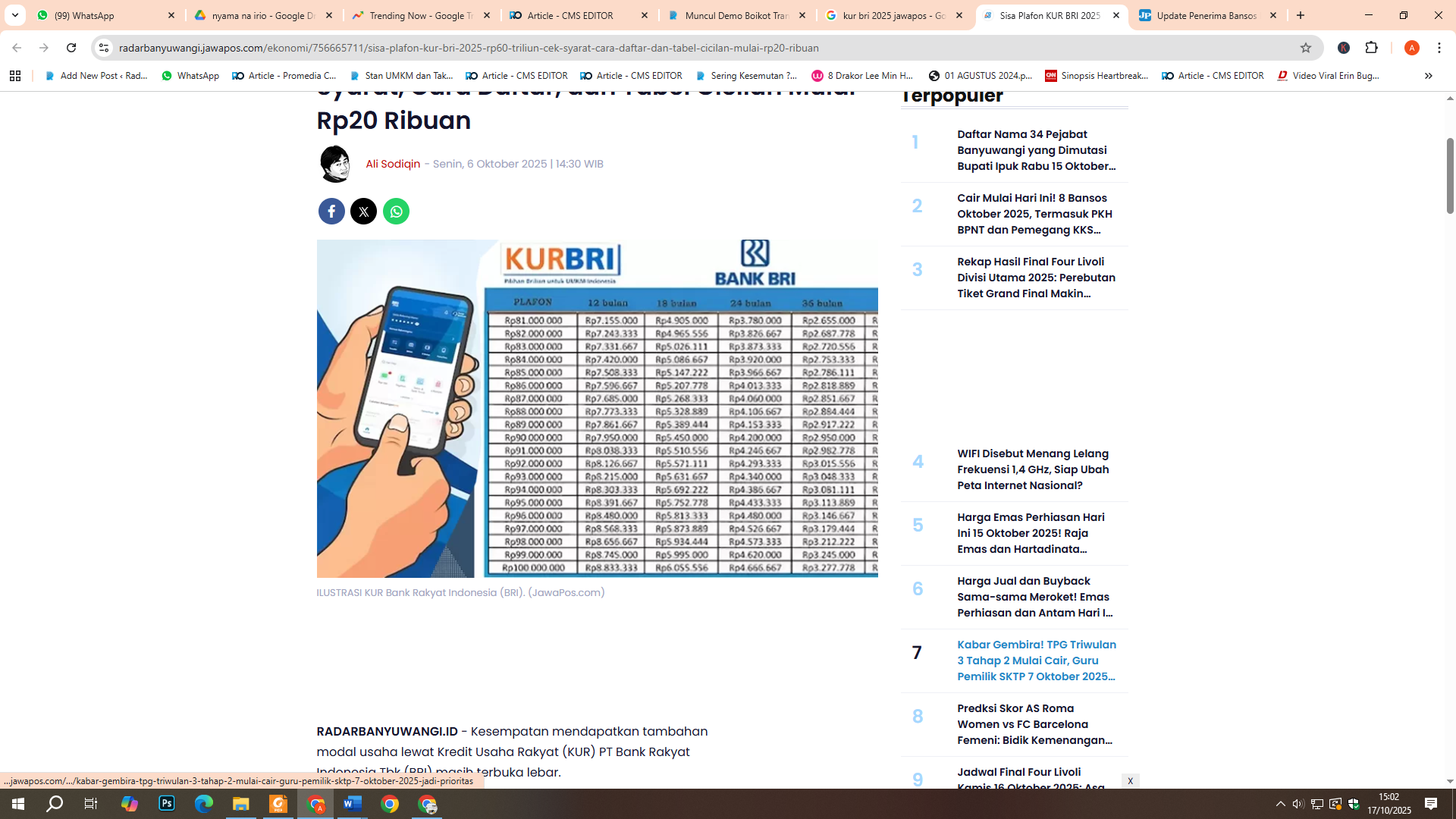Open Microsoft Word from taskbar

click(x=353, y=804)
